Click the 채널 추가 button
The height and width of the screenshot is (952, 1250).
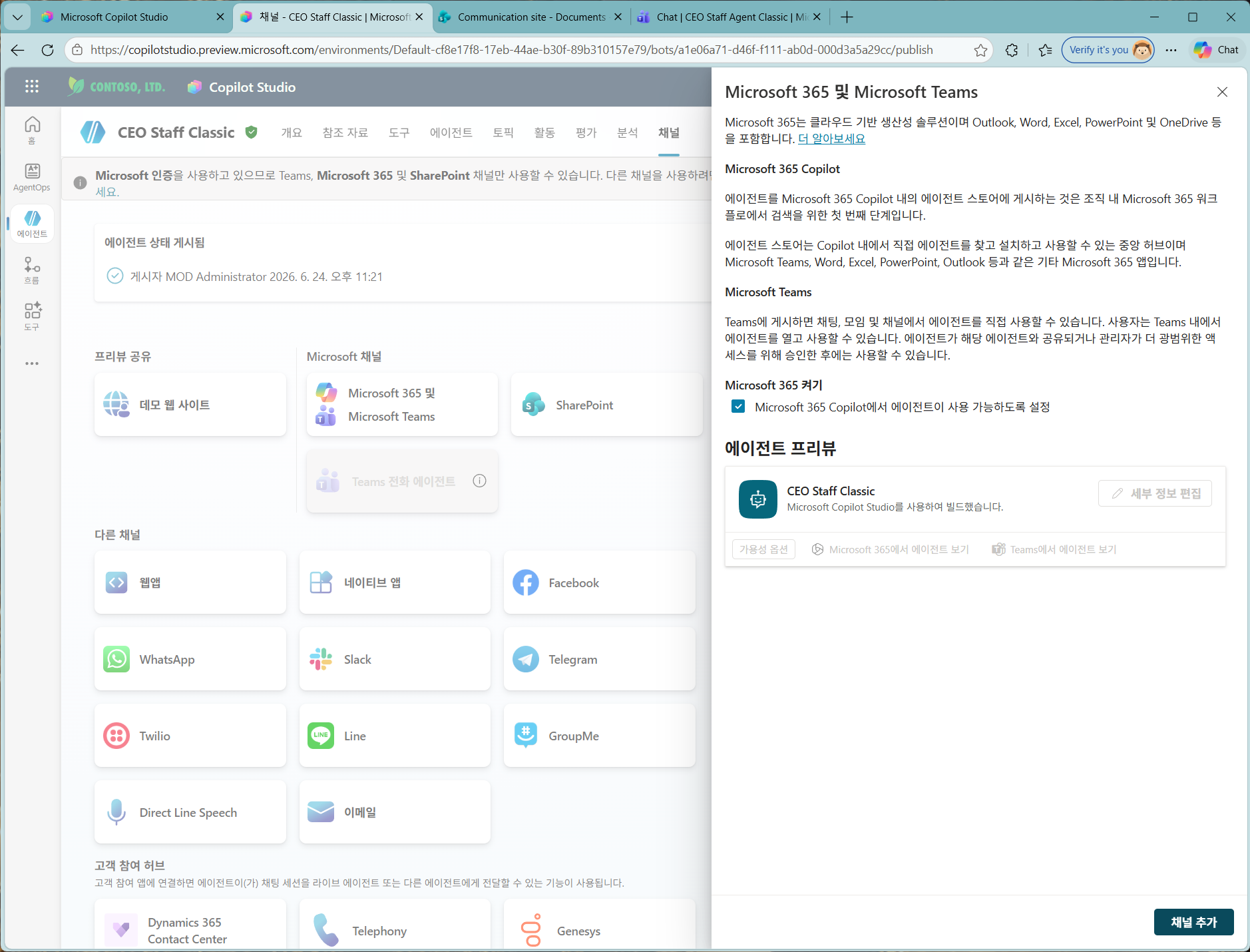(1193, 922)
